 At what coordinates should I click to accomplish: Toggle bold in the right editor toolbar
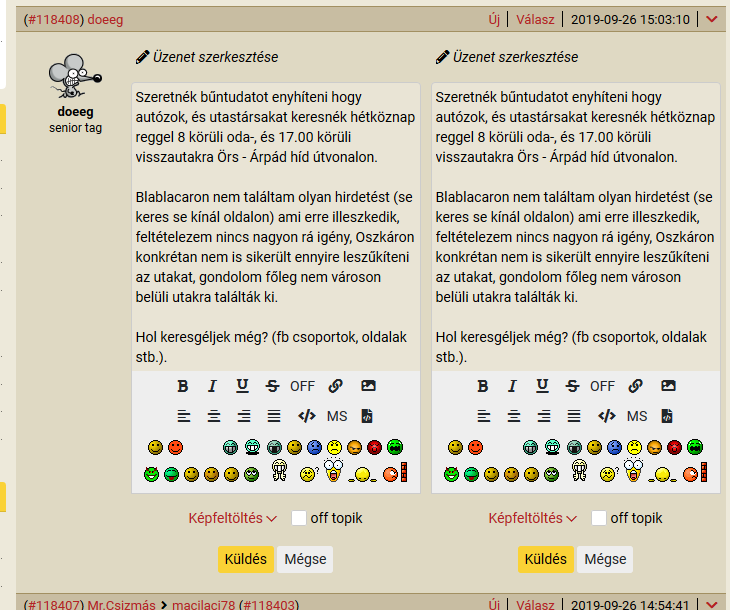click(482, 386)
